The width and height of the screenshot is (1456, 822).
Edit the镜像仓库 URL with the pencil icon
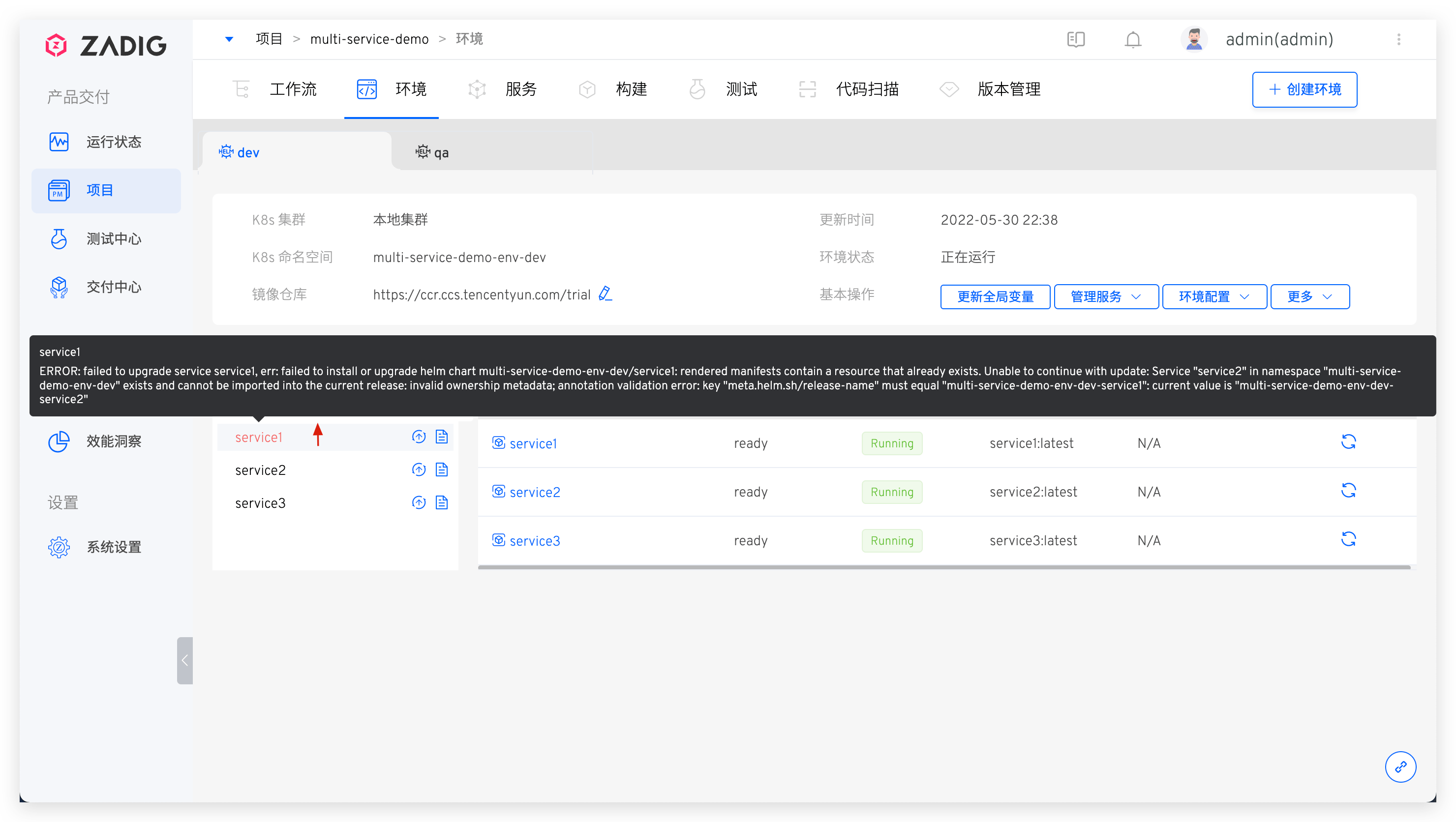[x=605, y=294]
